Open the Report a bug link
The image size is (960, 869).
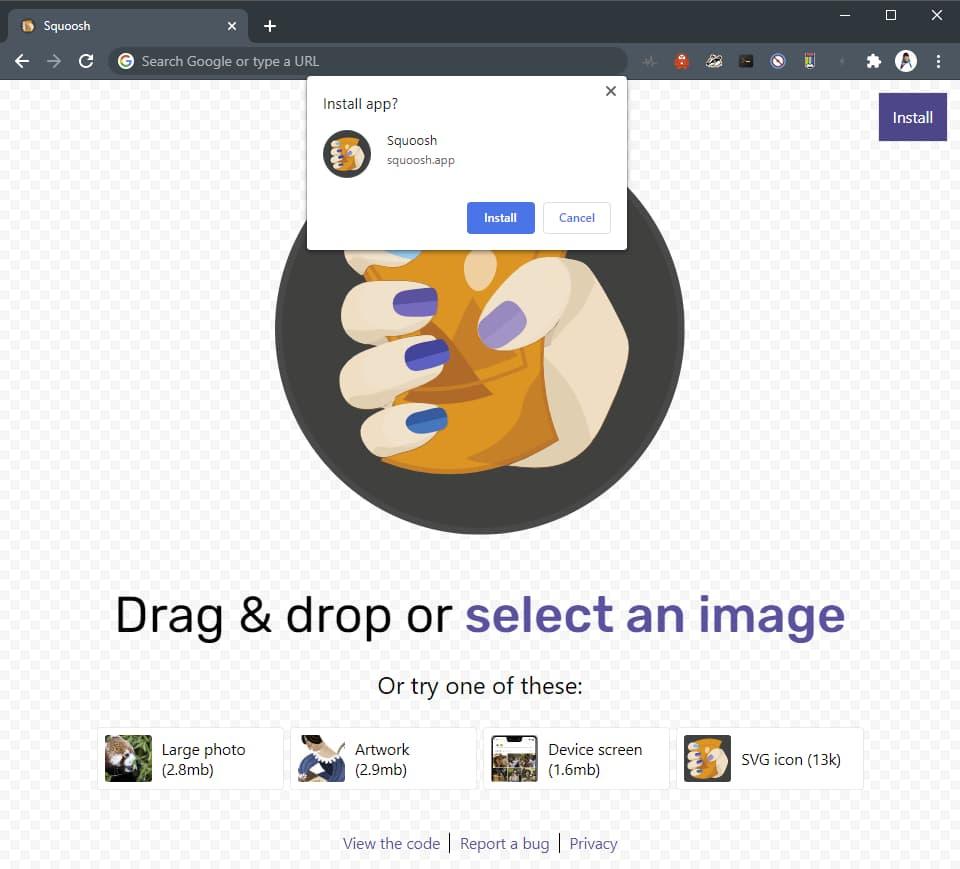504,843
